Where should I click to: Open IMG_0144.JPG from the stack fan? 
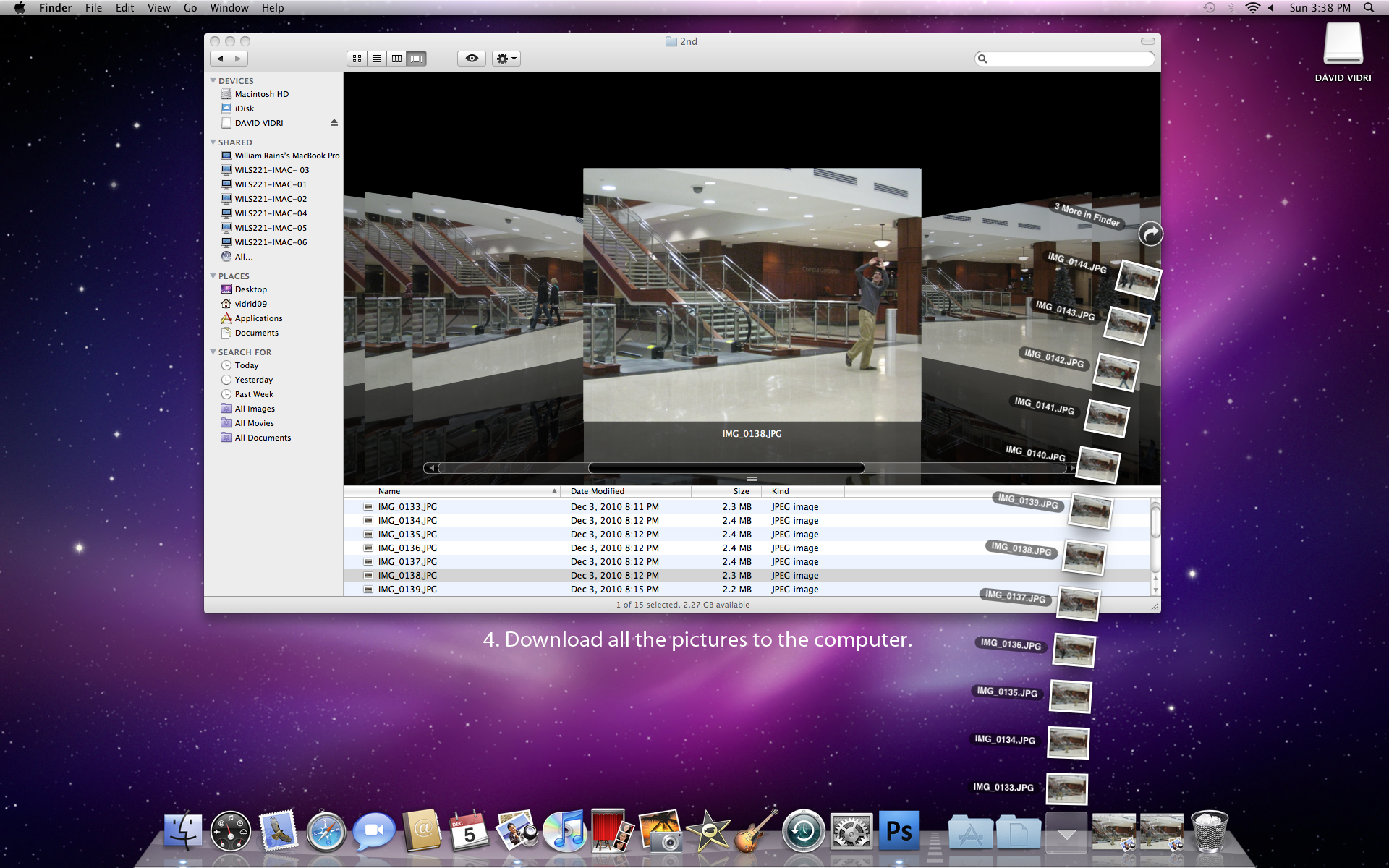click(1138, 279)
